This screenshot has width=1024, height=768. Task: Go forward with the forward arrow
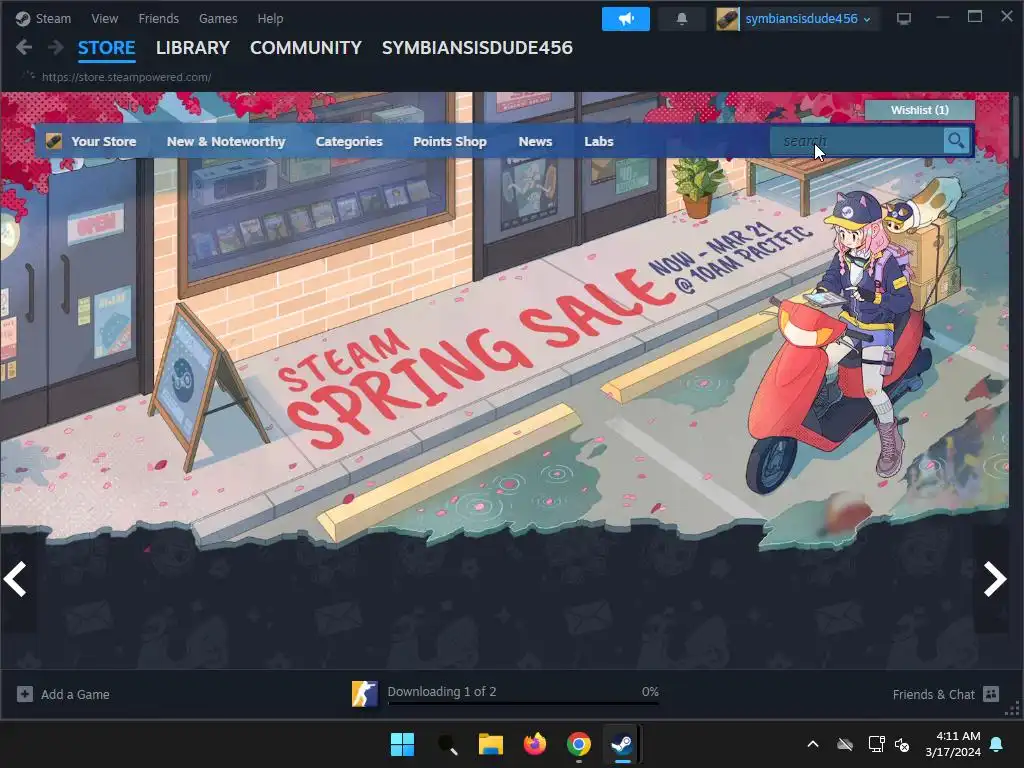point(56,47)
